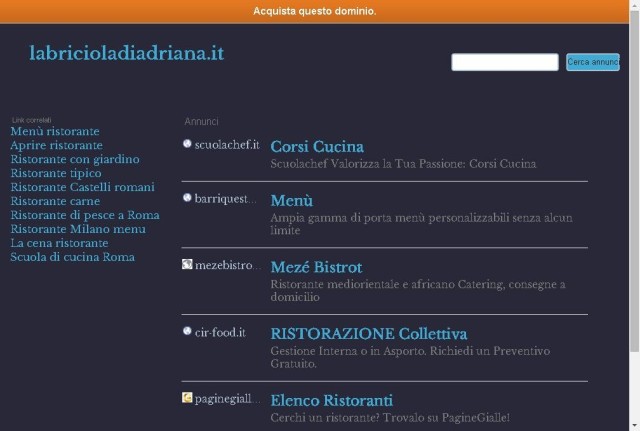Viewport: 640px width, 431px height.
Task: Open Ristorante Castelli romani link
Action: pyautogui.click(x=82, y=187)
